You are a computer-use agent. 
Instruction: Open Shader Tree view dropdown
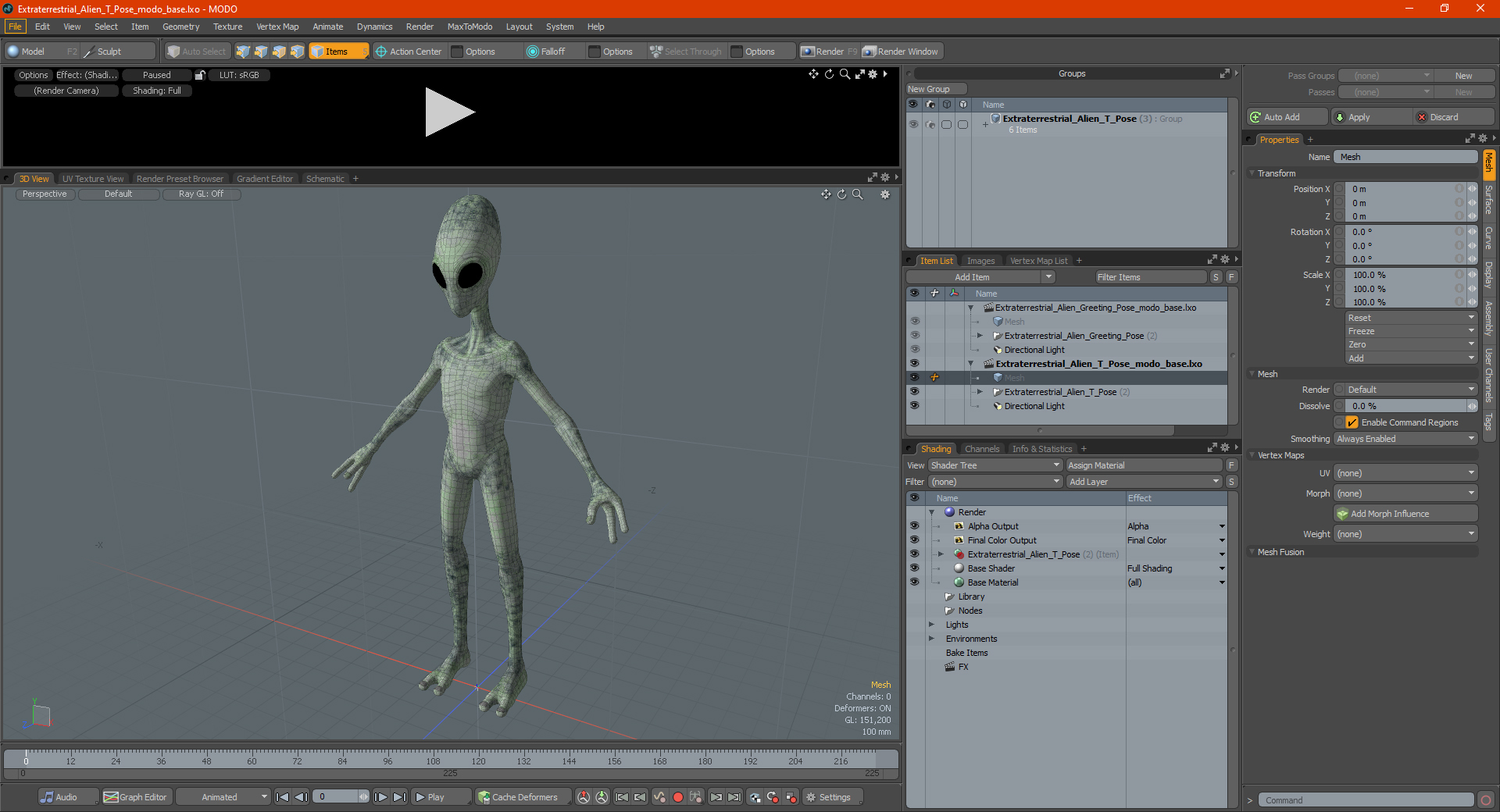point(995,465)
